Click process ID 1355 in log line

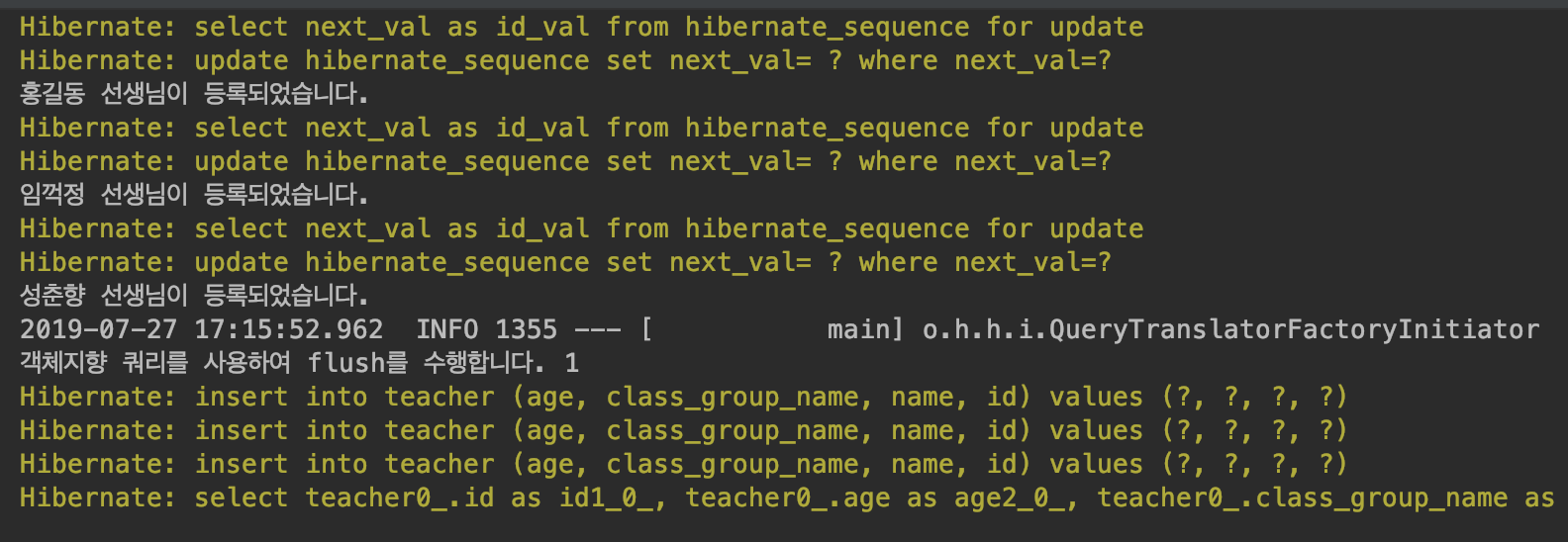coord(526,329)
